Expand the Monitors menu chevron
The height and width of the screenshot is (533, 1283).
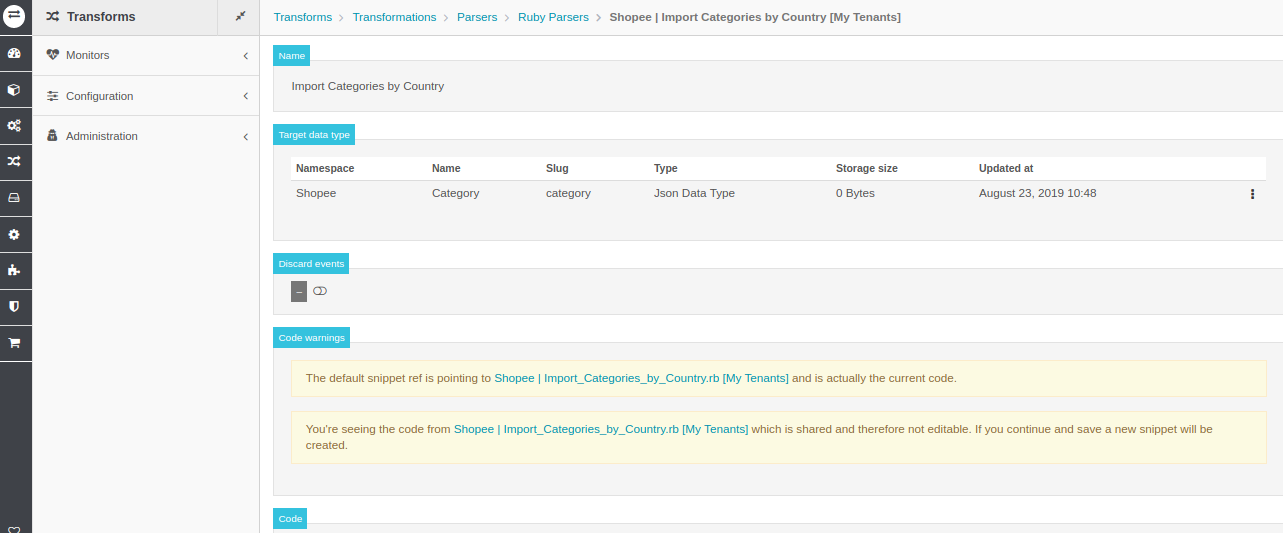pos(245,56)
